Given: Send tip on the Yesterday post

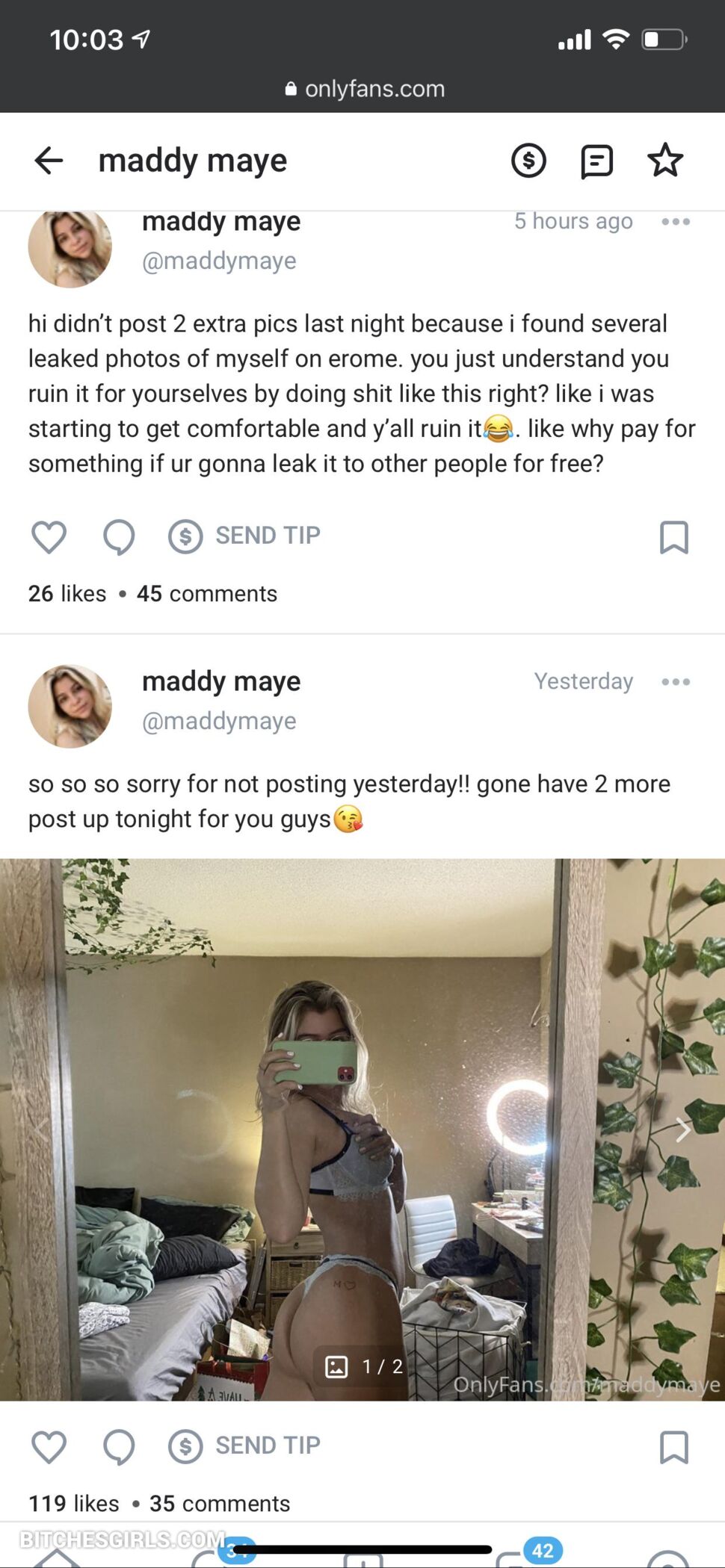Looking at the screenshot, I should pos(244,1445).
